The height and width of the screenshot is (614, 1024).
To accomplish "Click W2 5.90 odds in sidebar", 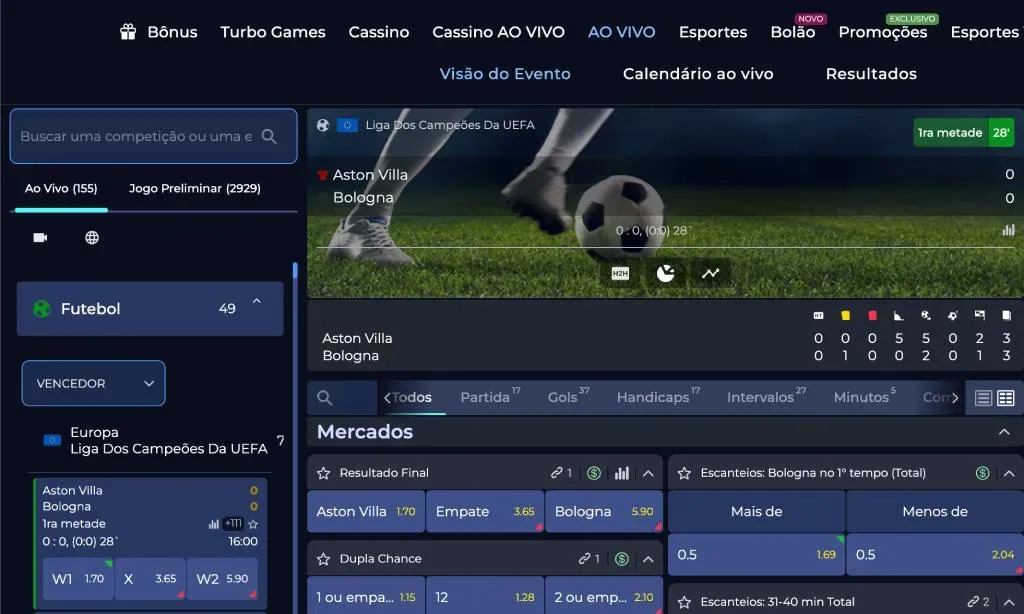I will coord(222,579).
